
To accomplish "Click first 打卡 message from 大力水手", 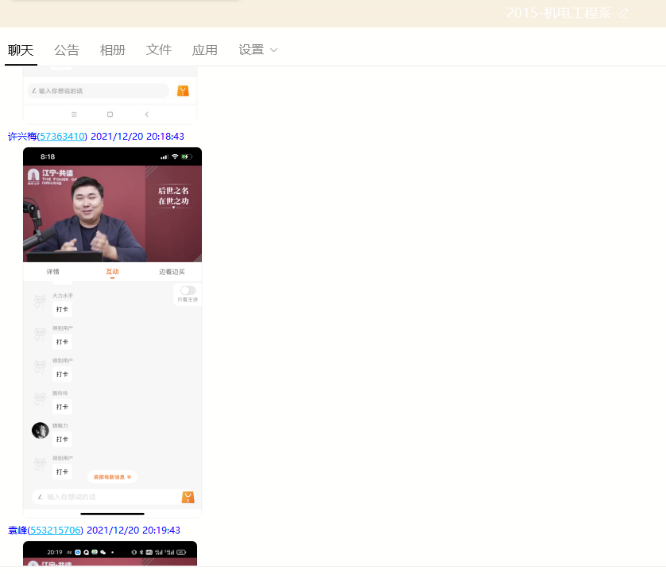I will 62,309.
